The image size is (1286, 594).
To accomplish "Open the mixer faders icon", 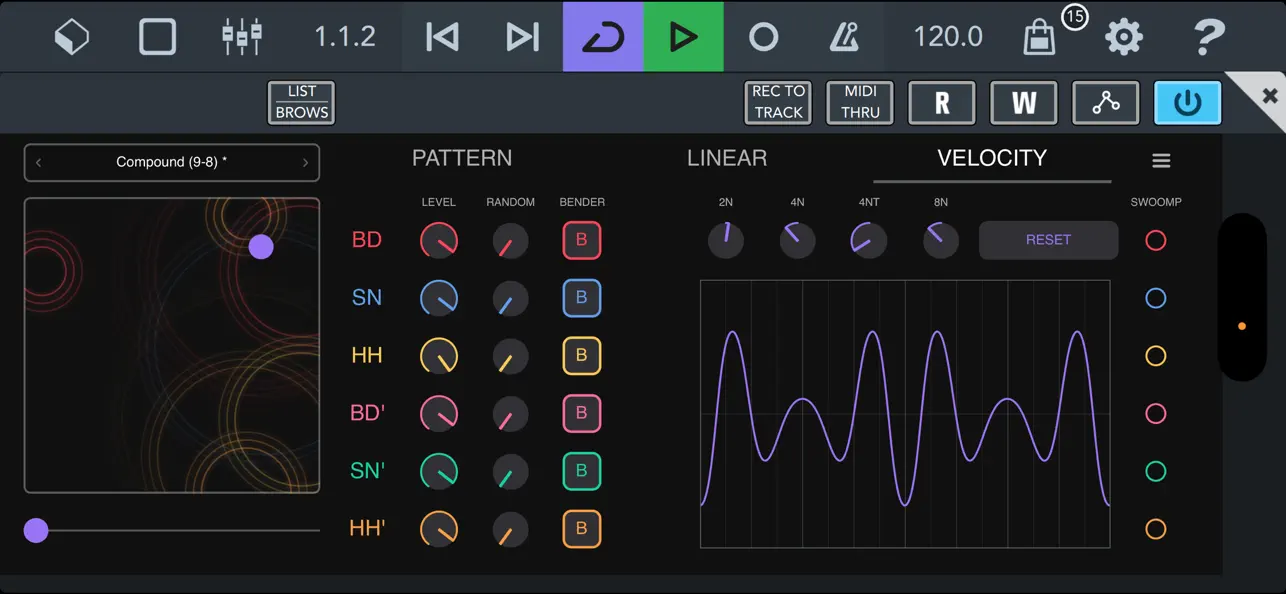I will point(242,37).
